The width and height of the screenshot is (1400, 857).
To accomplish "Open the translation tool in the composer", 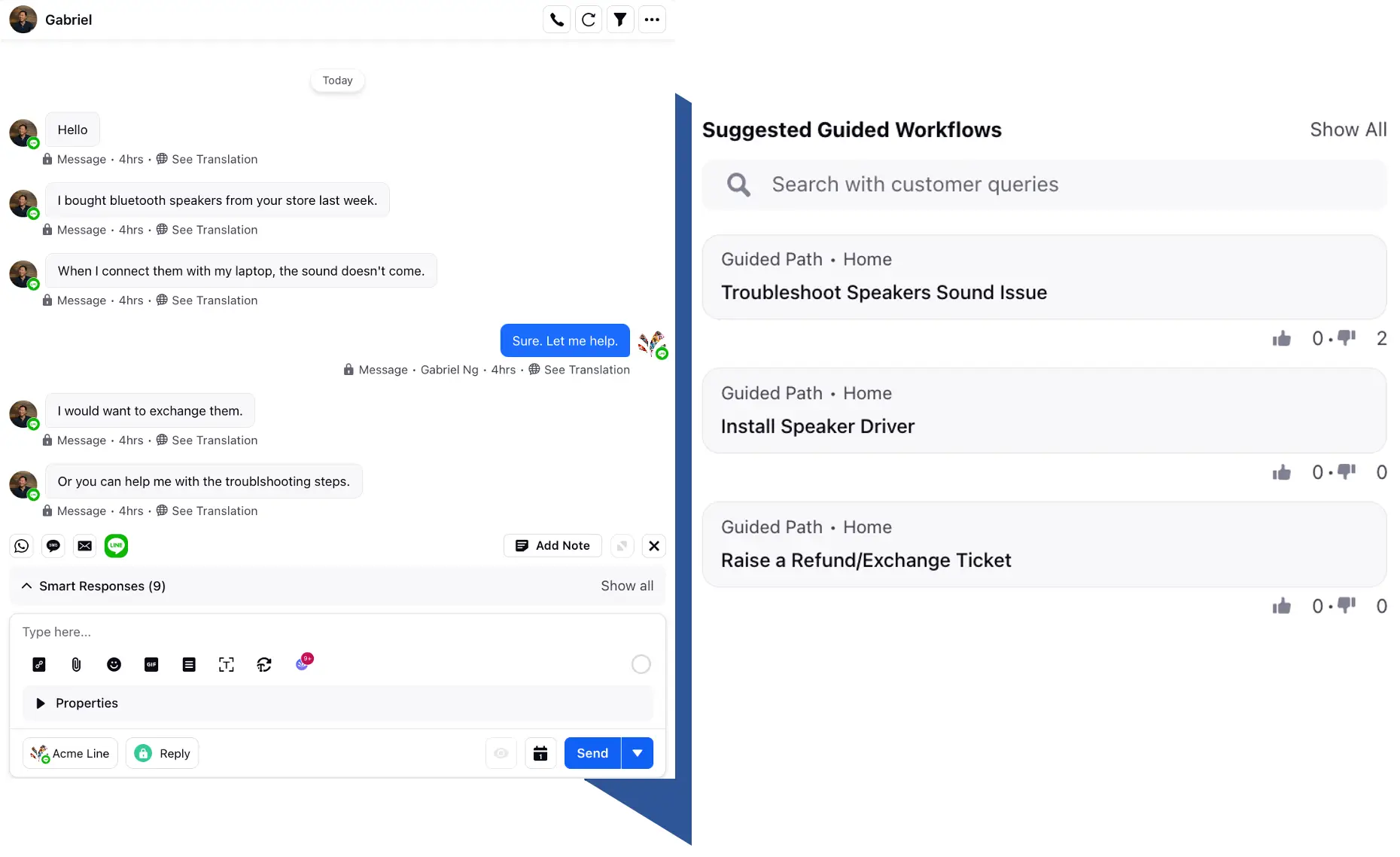I will (263, 664).
